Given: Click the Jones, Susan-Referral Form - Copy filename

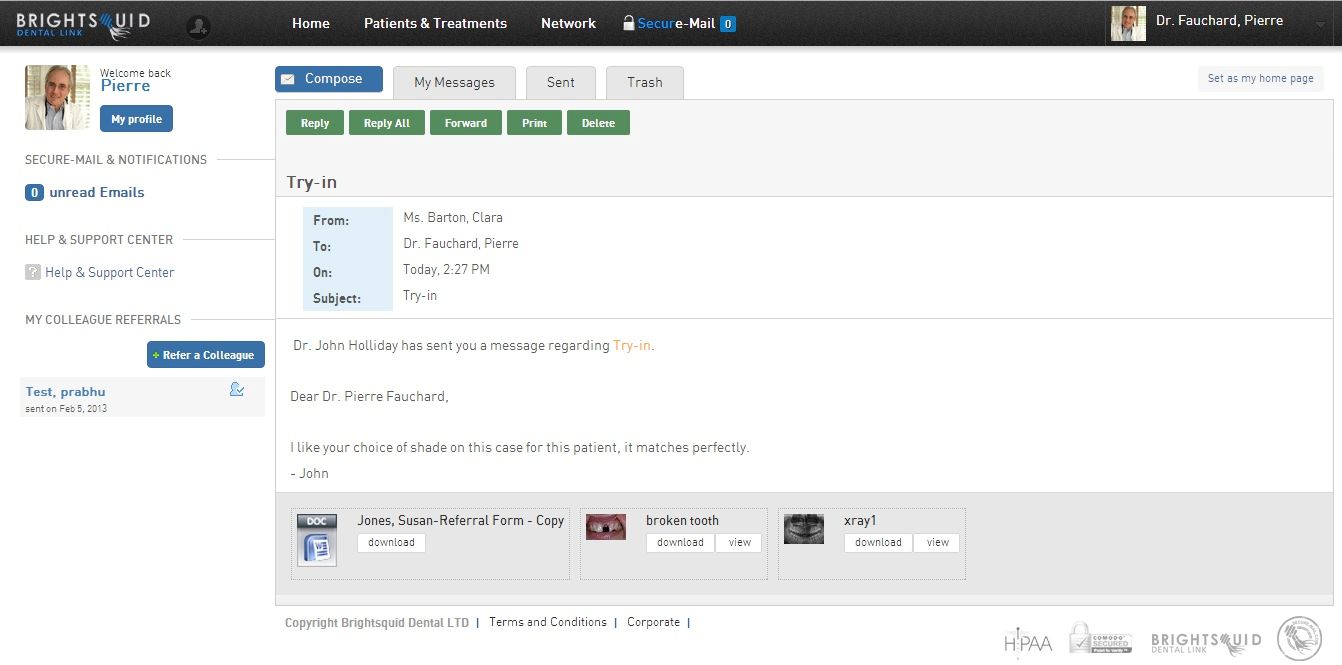Looking at the screenshot, I should 461,520.
